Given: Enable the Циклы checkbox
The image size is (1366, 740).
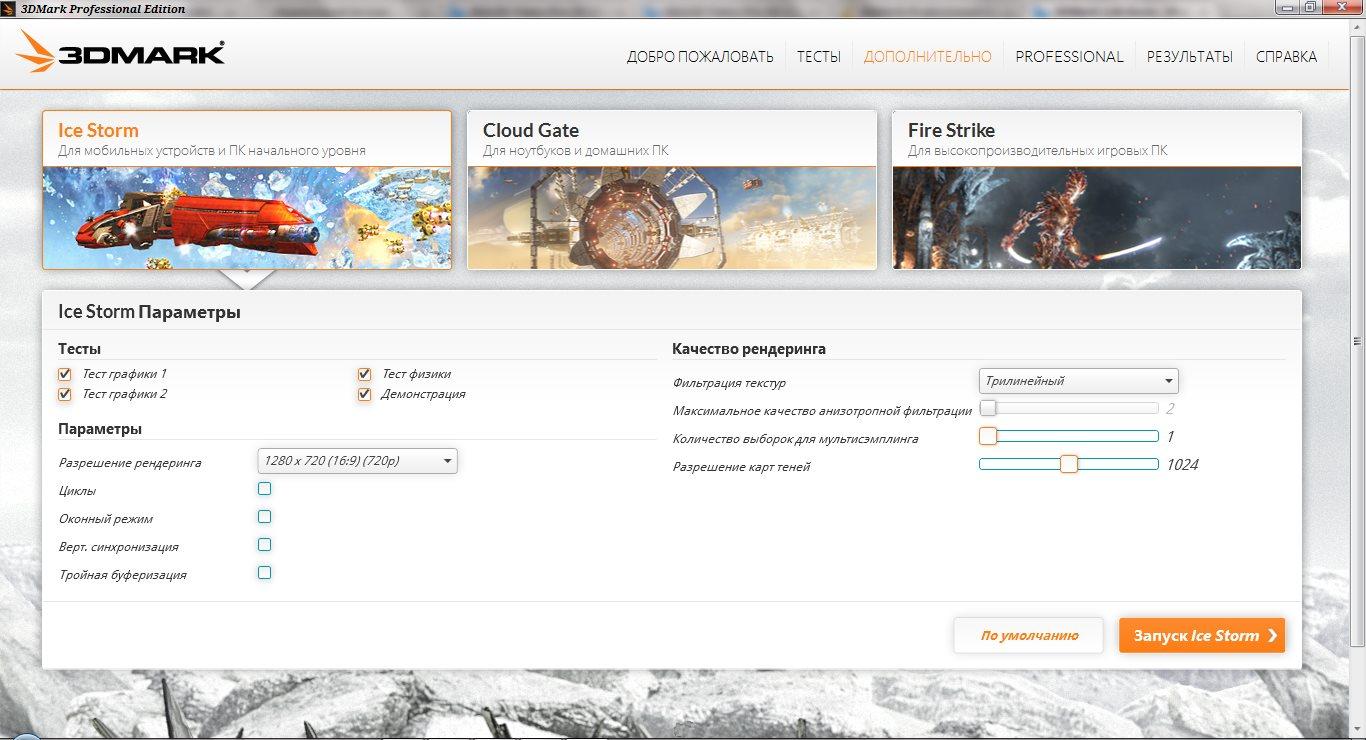Looking at the screenshot, I should click(x=265, y=489).
